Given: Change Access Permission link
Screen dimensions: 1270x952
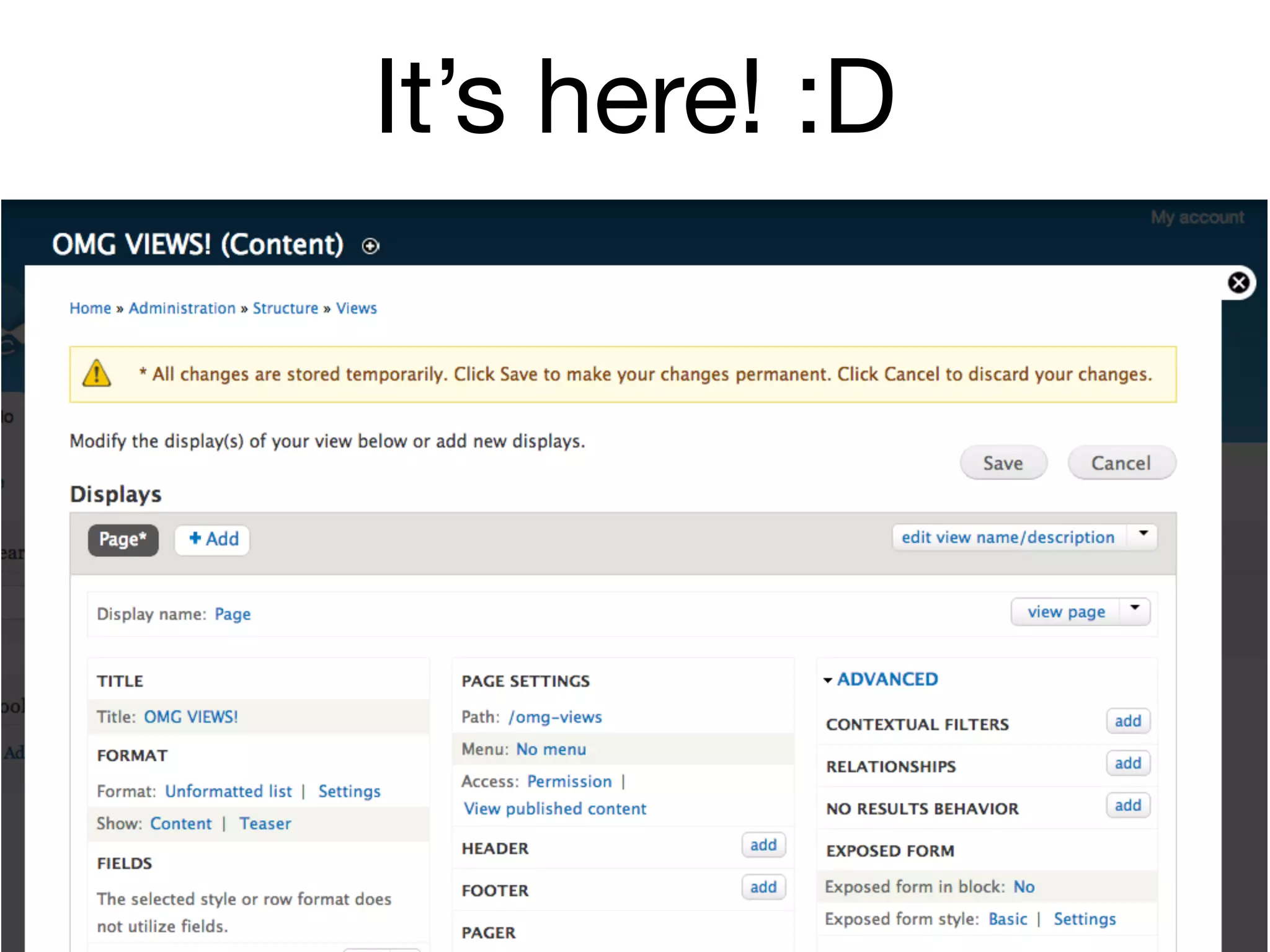Looking at the screenshot, I should click(569, 782).
